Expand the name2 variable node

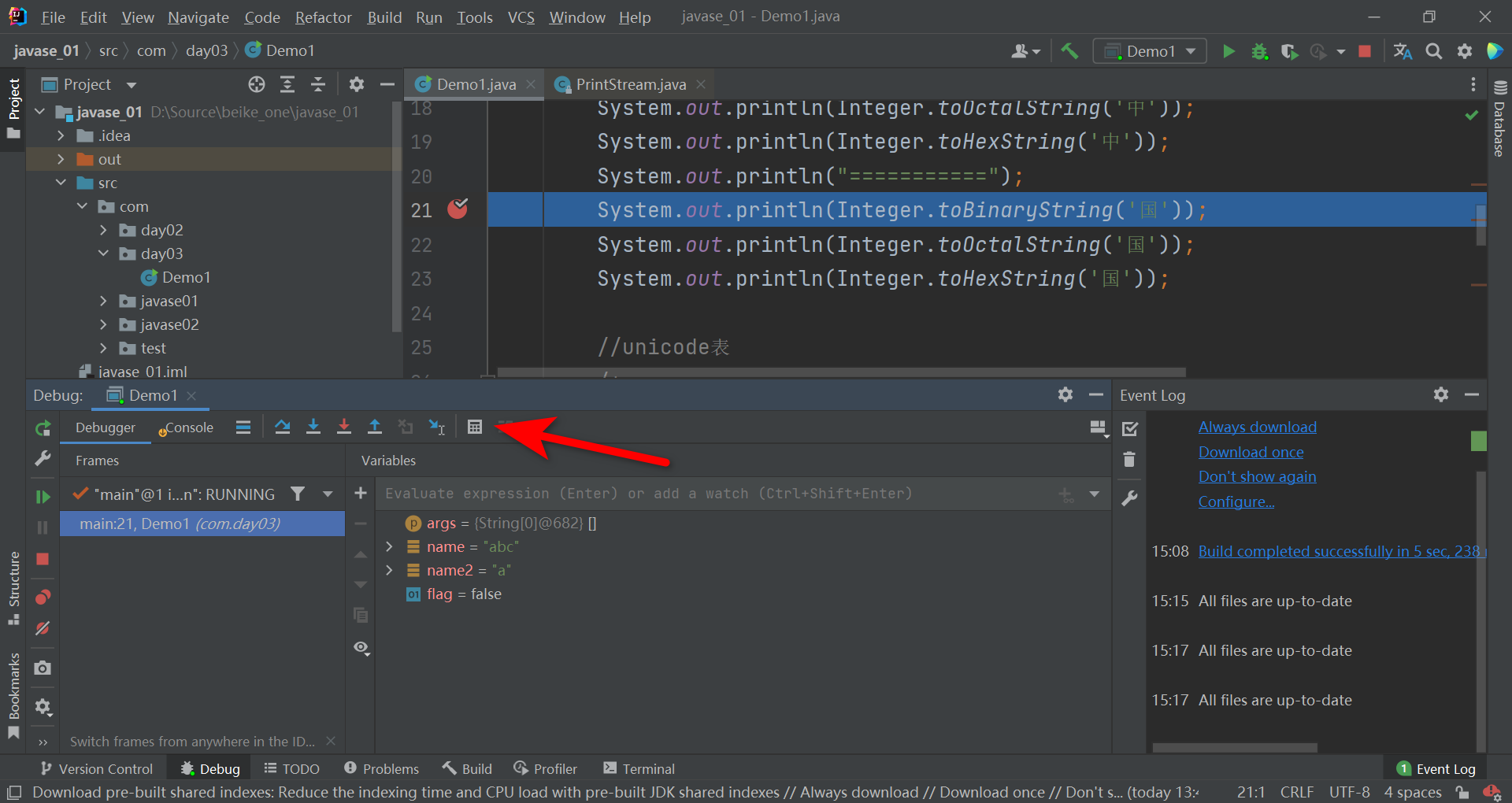click(x=389, y=570)
